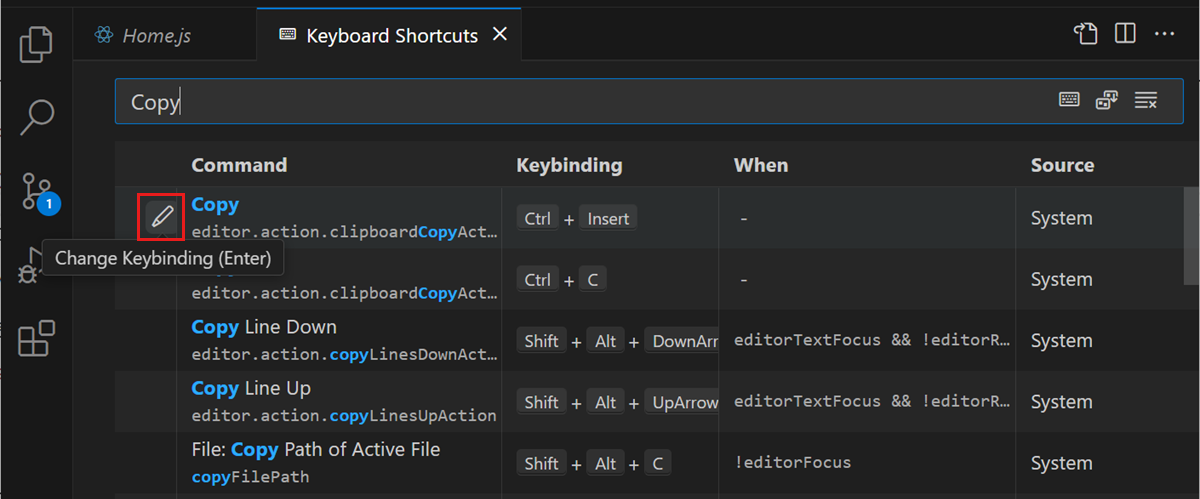Clear the keybindings search input
This screenshot has height=499, width=1200.
point(1146,100)
